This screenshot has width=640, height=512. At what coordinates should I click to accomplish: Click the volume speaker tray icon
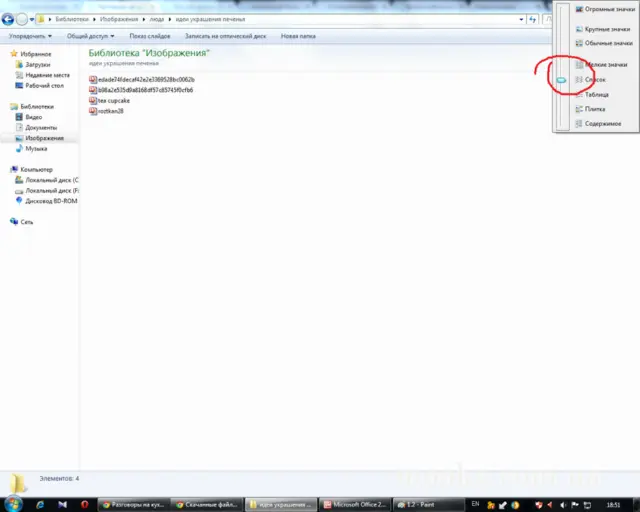click(x=563, y=505)
